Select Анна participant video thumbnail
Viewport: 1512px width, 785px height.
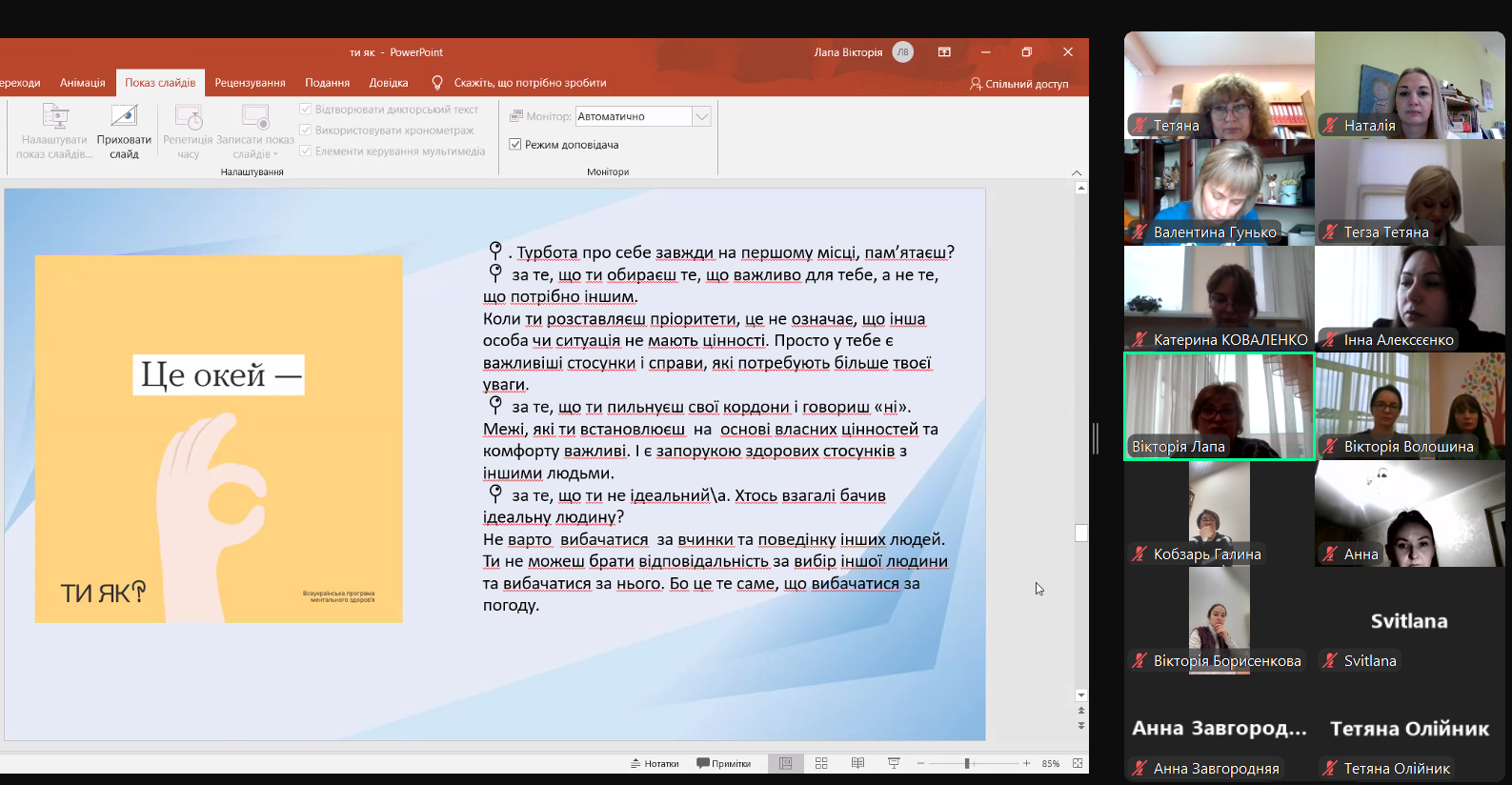(x=1410, y=513)
